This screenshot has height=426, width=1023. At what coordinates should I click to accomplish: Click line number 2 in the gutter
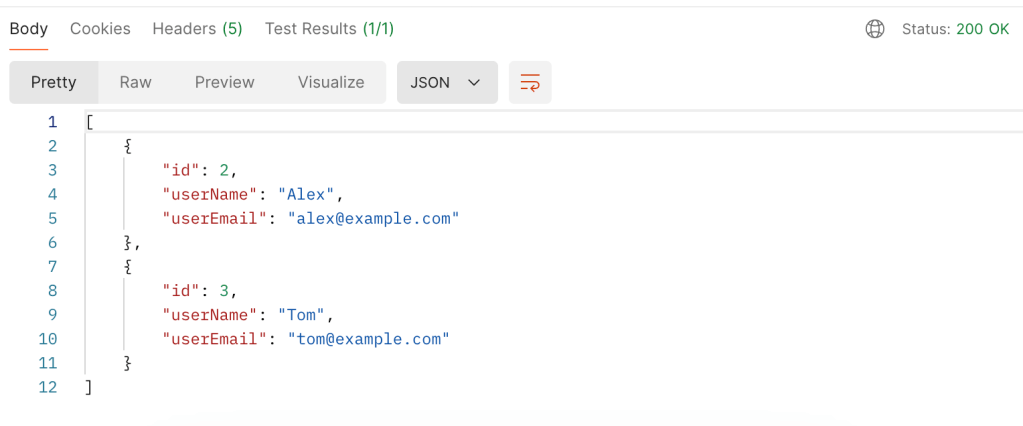tap(52, 146)
